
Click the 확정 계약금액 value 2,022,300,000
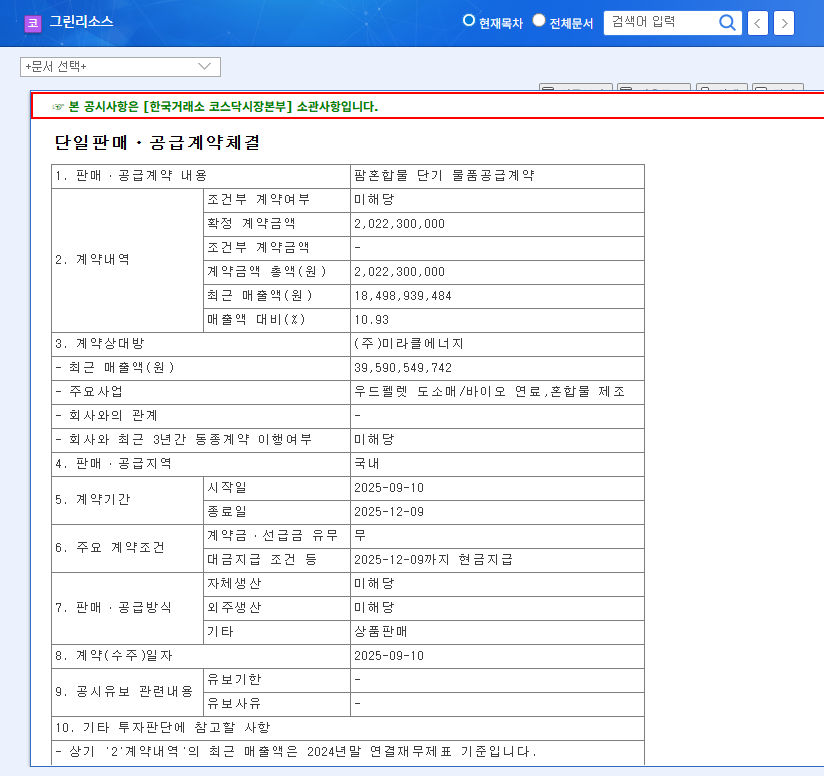coord(399,224)
